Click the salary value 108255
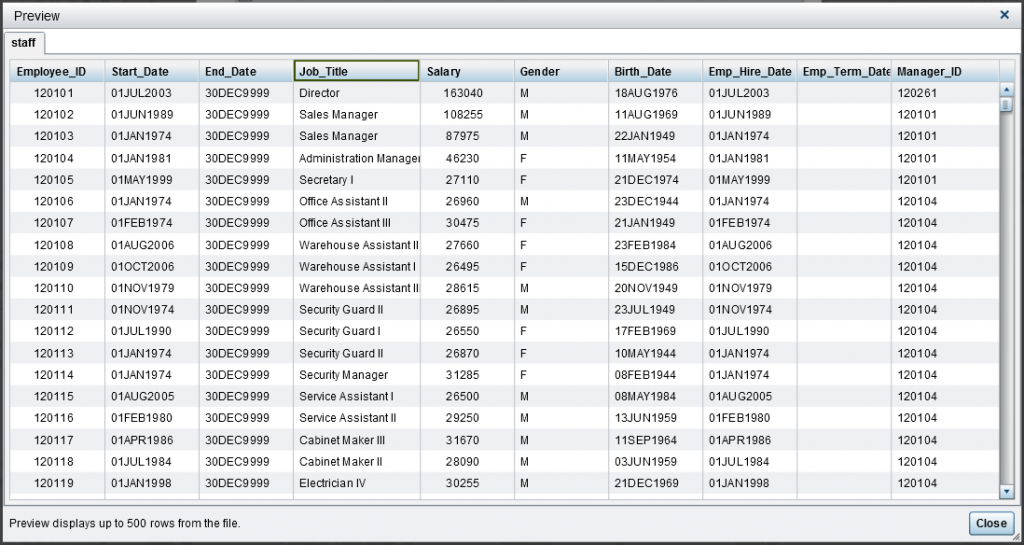This screenshot has width=1024, height=545. point(463,115)
